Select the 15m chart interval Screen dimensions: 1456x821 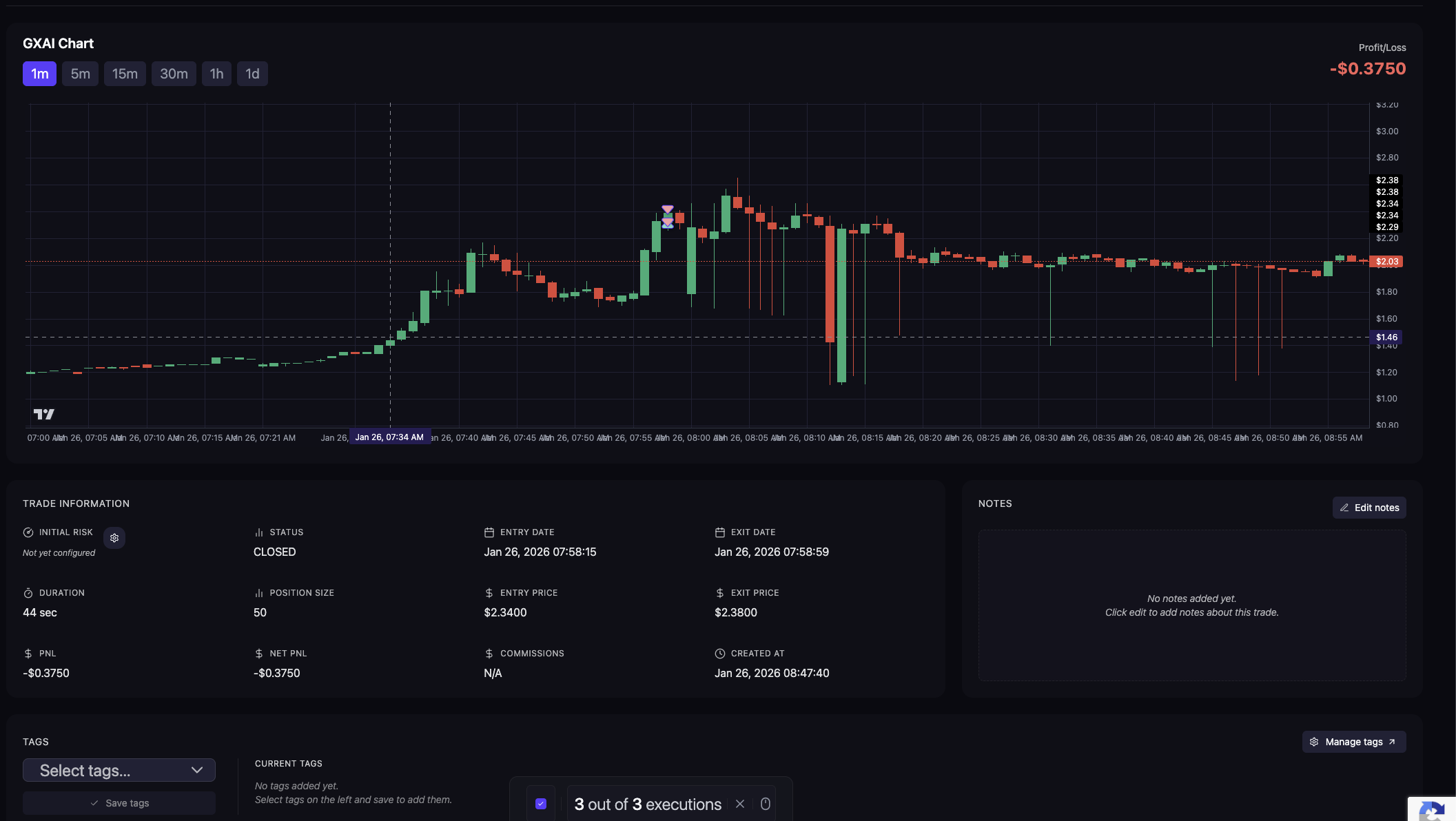click(x=125, y=74)
